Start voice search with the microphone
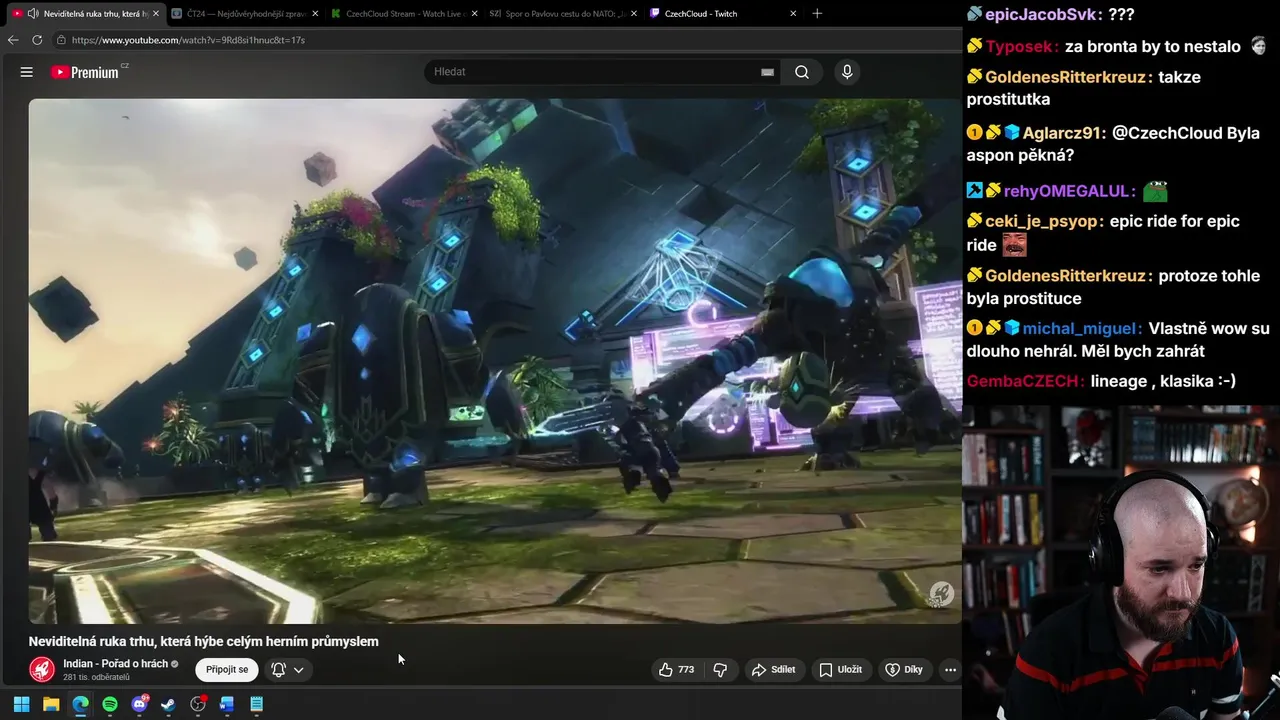 (847, 72)
